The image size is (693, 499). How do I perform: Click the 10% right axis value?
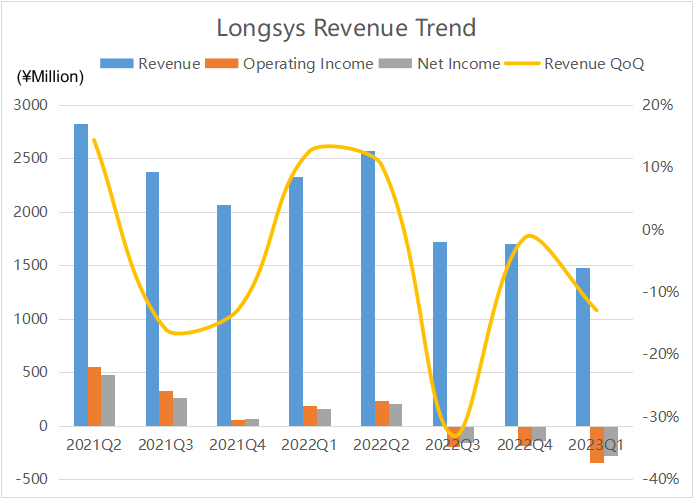[658, 167]
